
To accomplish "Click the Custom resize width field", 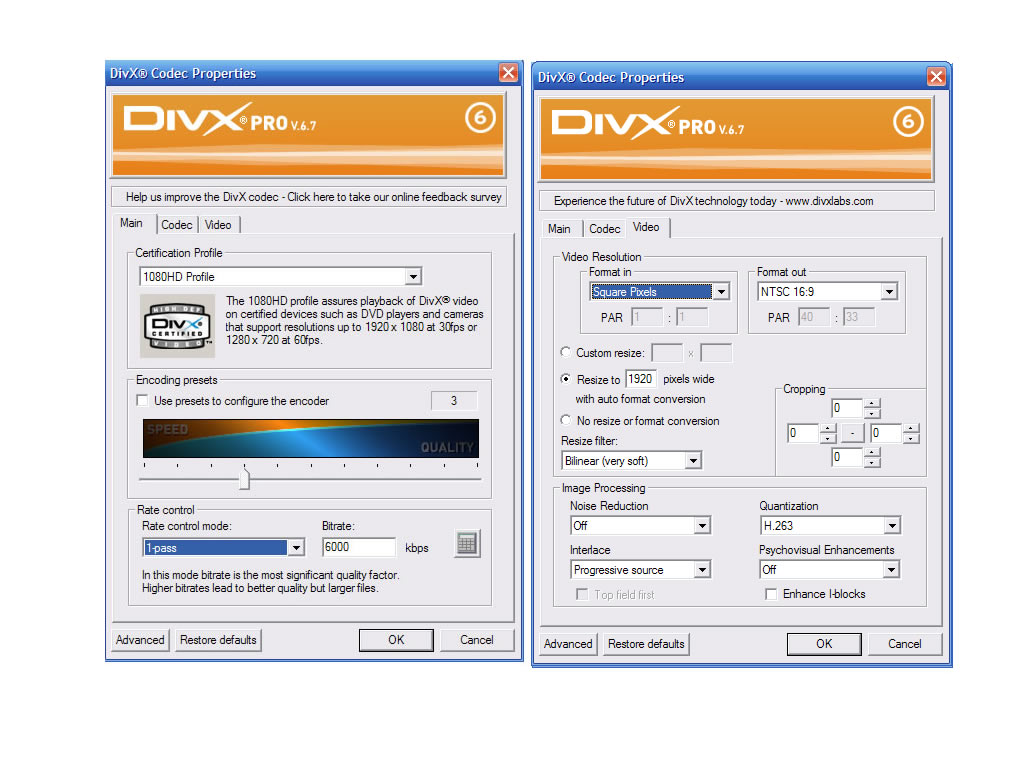I will click(667, 353).
